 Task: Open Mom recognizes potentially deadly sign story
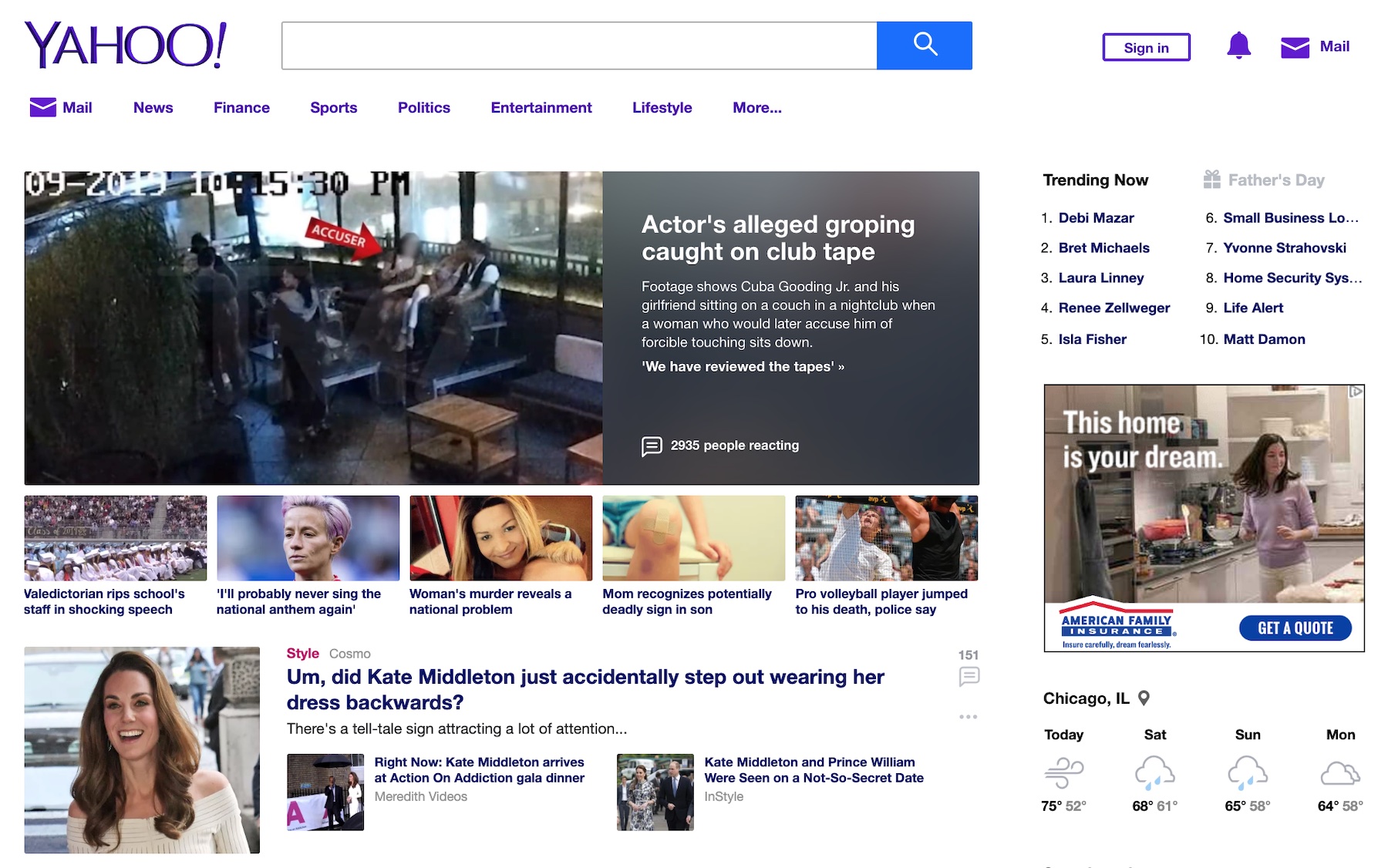click(x=687, y=601)
